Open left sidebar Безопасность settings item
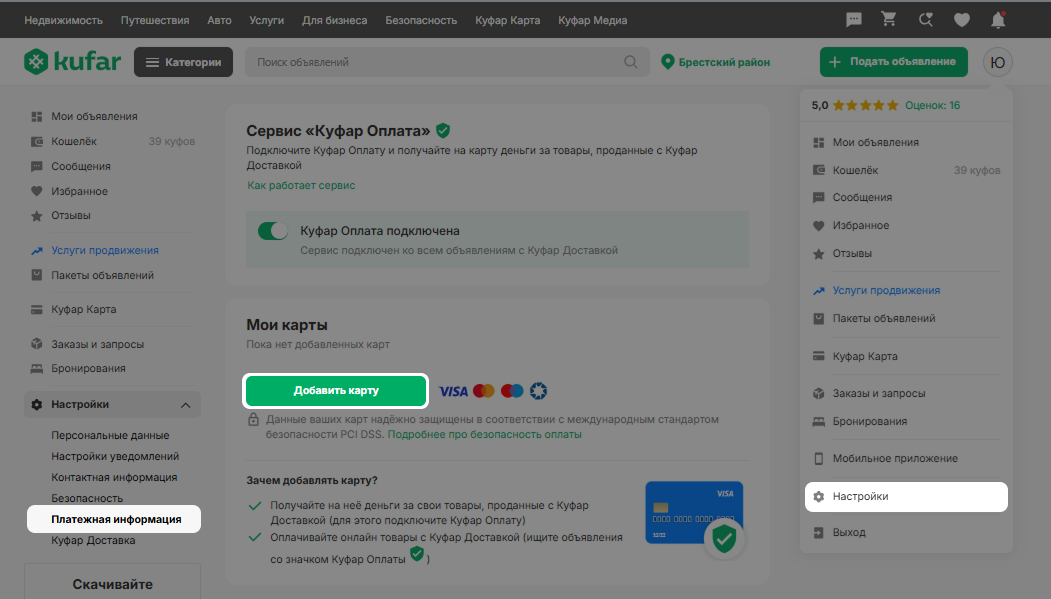Image resolution: width=1051 pixels, height=599 pixels. click(x=87, y=498)
